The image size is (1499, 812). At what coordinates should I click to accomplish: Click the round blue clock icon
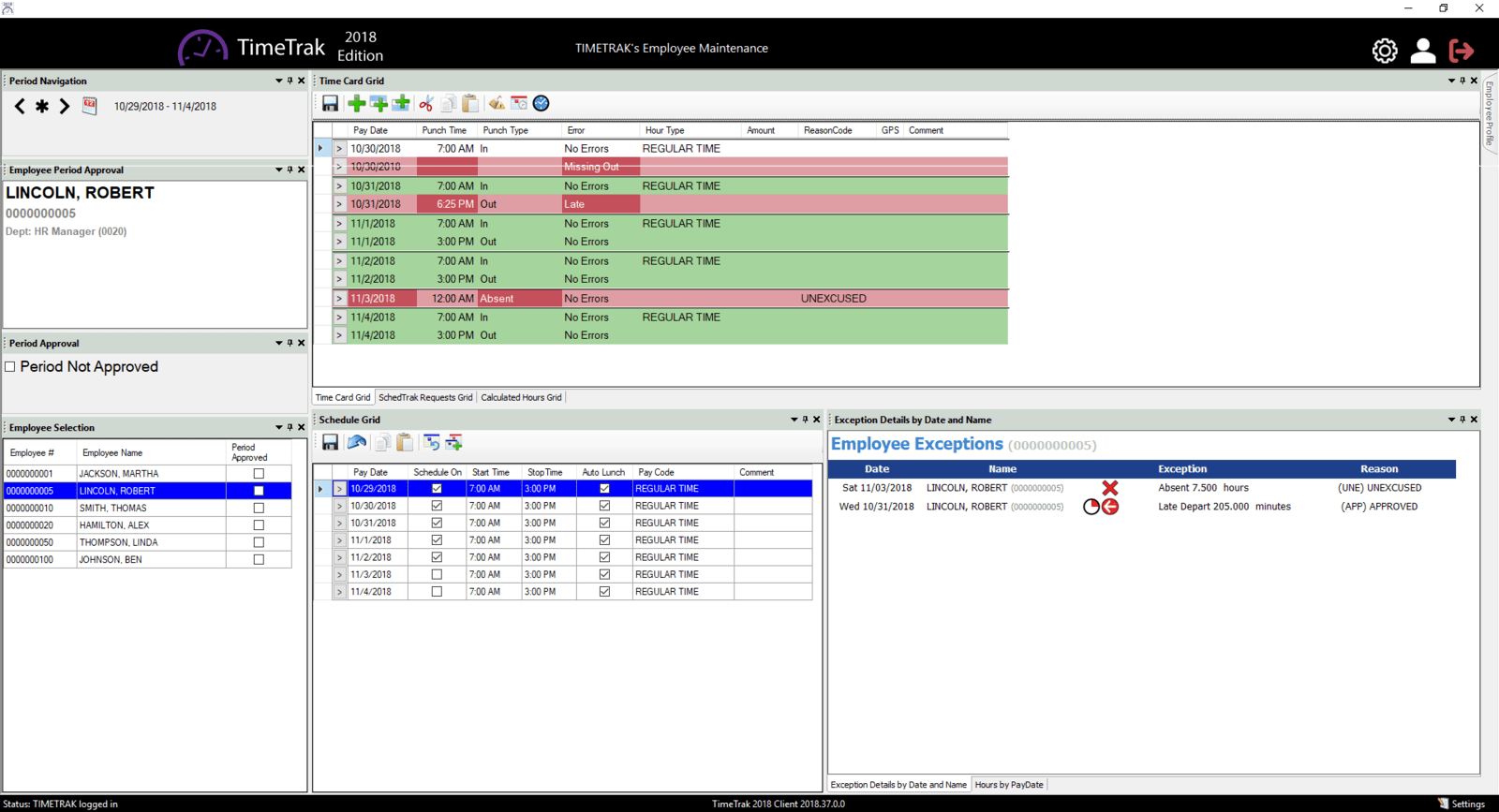click(542, 104)
